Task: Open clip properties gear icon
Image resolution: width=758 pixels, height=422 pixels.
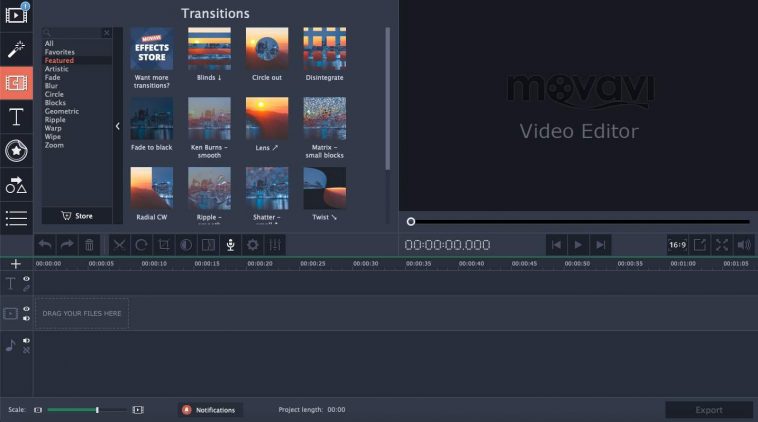Action: [252, 245]
